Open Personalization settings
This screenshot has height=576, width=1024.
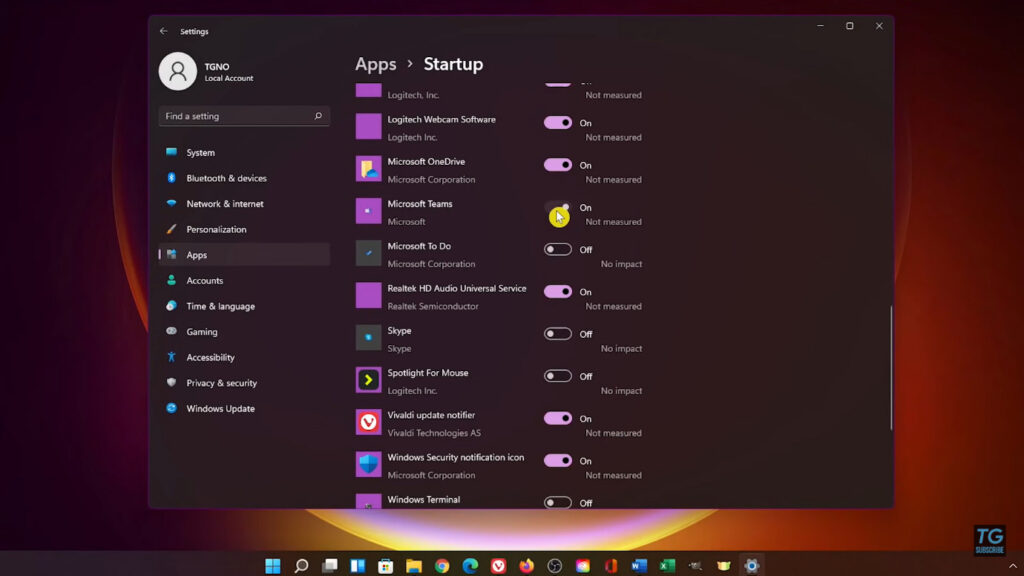[244, 229]
